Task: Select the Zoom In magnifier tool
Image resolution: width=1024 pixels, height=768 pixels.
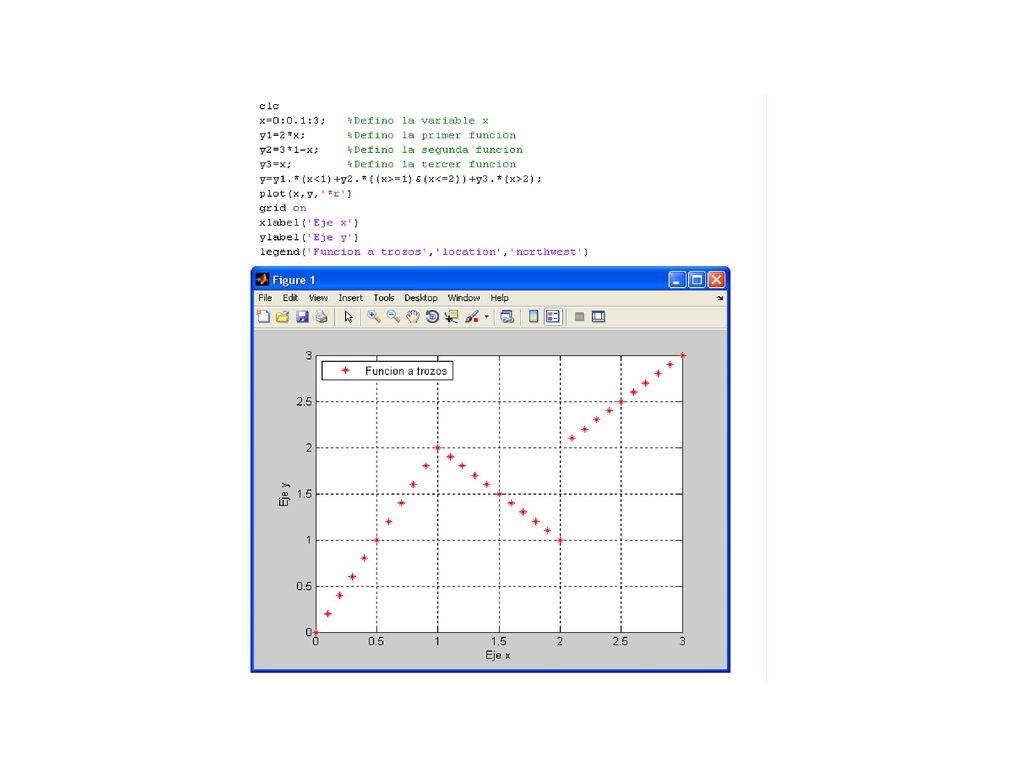Action: [x=374, y=317]
